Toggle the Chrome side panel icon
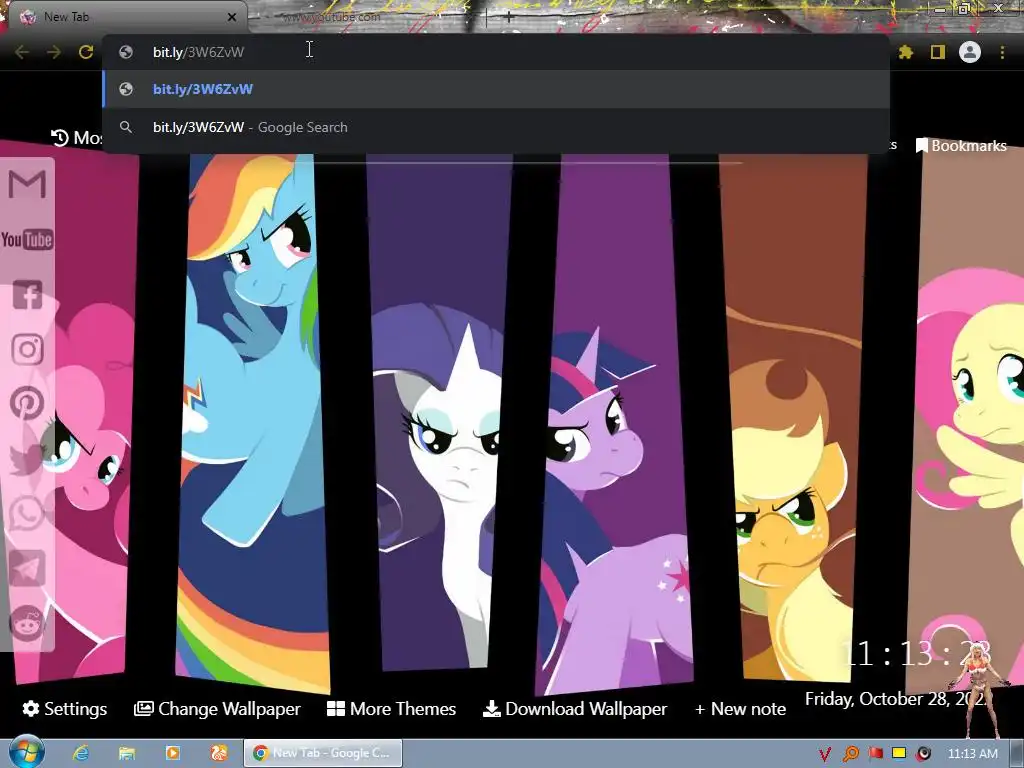The width and height of the screenshot is (1024, 768). 938,52
